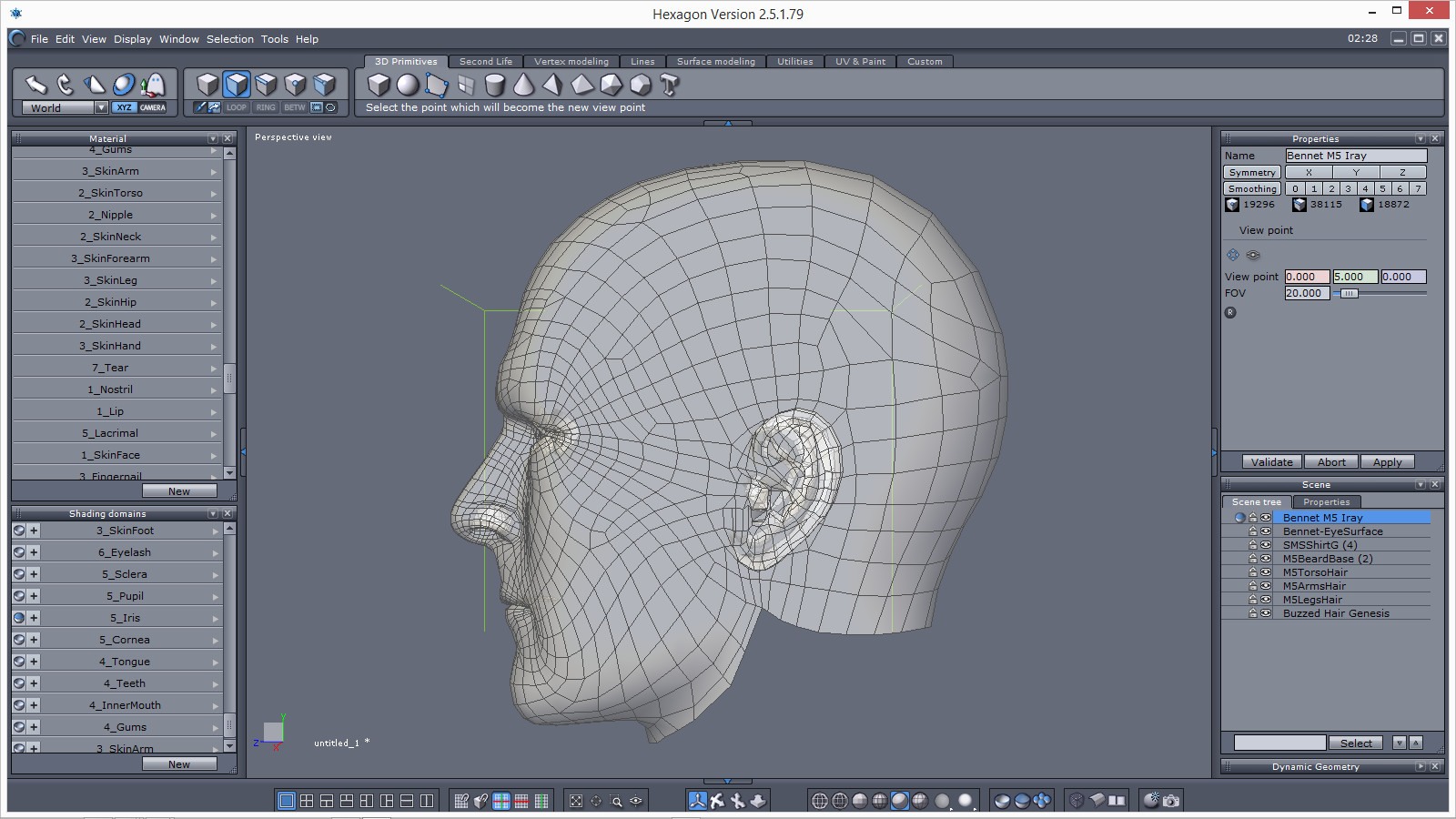Click the view point Y field 5.000
This screenshot has height=819, width=1456.
pyautogui.click(x=1356, y=277)
